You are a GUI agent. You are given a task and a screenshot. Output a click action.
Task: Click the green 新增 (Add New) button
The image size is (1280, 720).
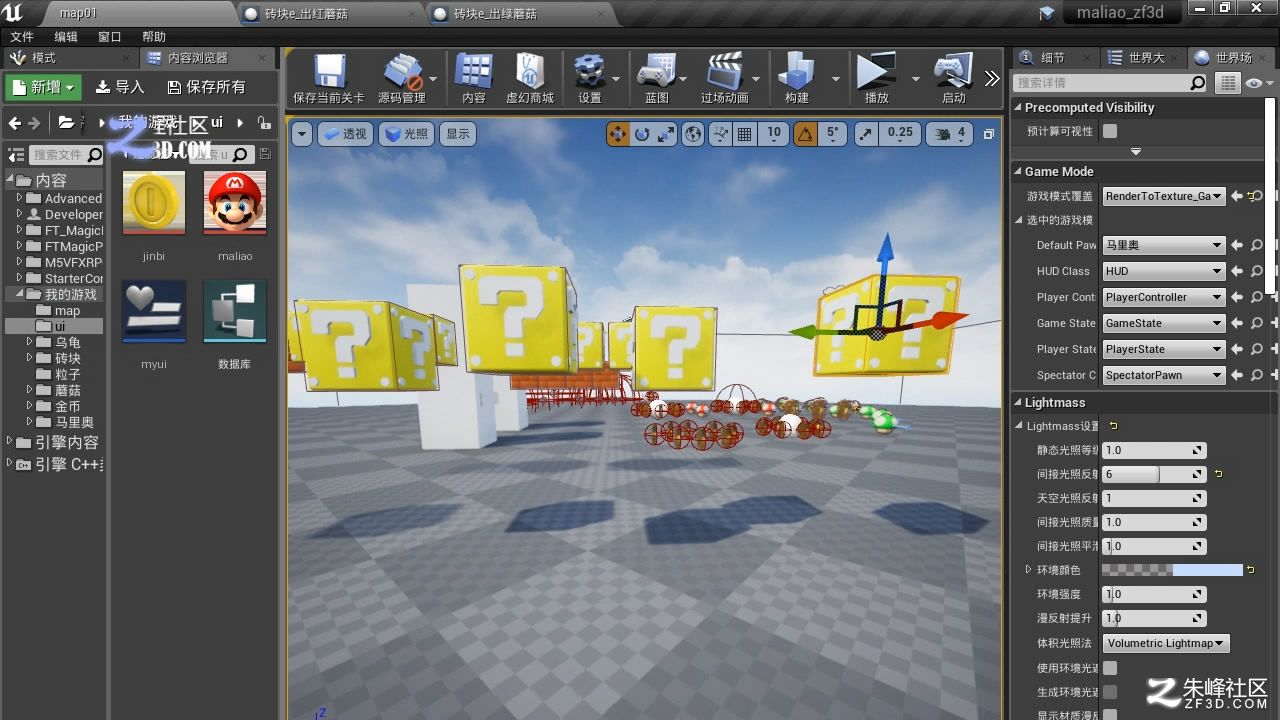[44, 87]
